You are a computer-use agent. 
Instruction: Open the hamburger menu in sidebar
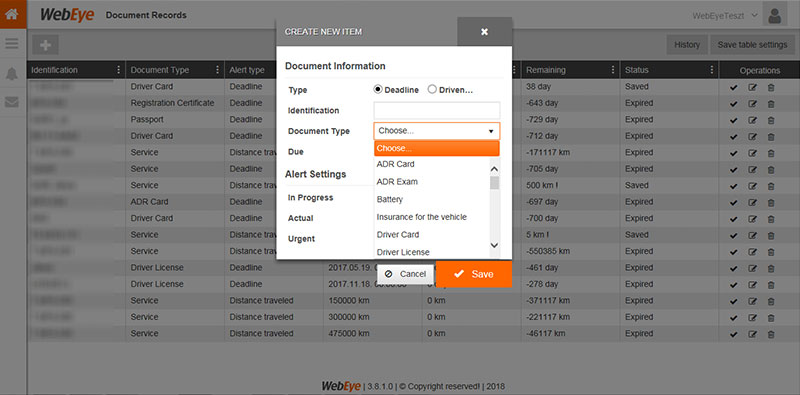pos(12,44)
